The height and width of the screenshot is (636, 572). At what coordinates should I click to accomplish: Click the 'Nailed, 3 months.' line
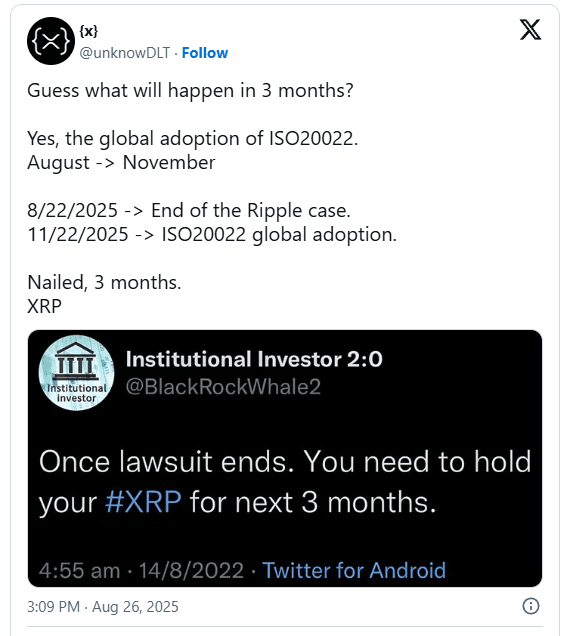[x=104, y=282]
